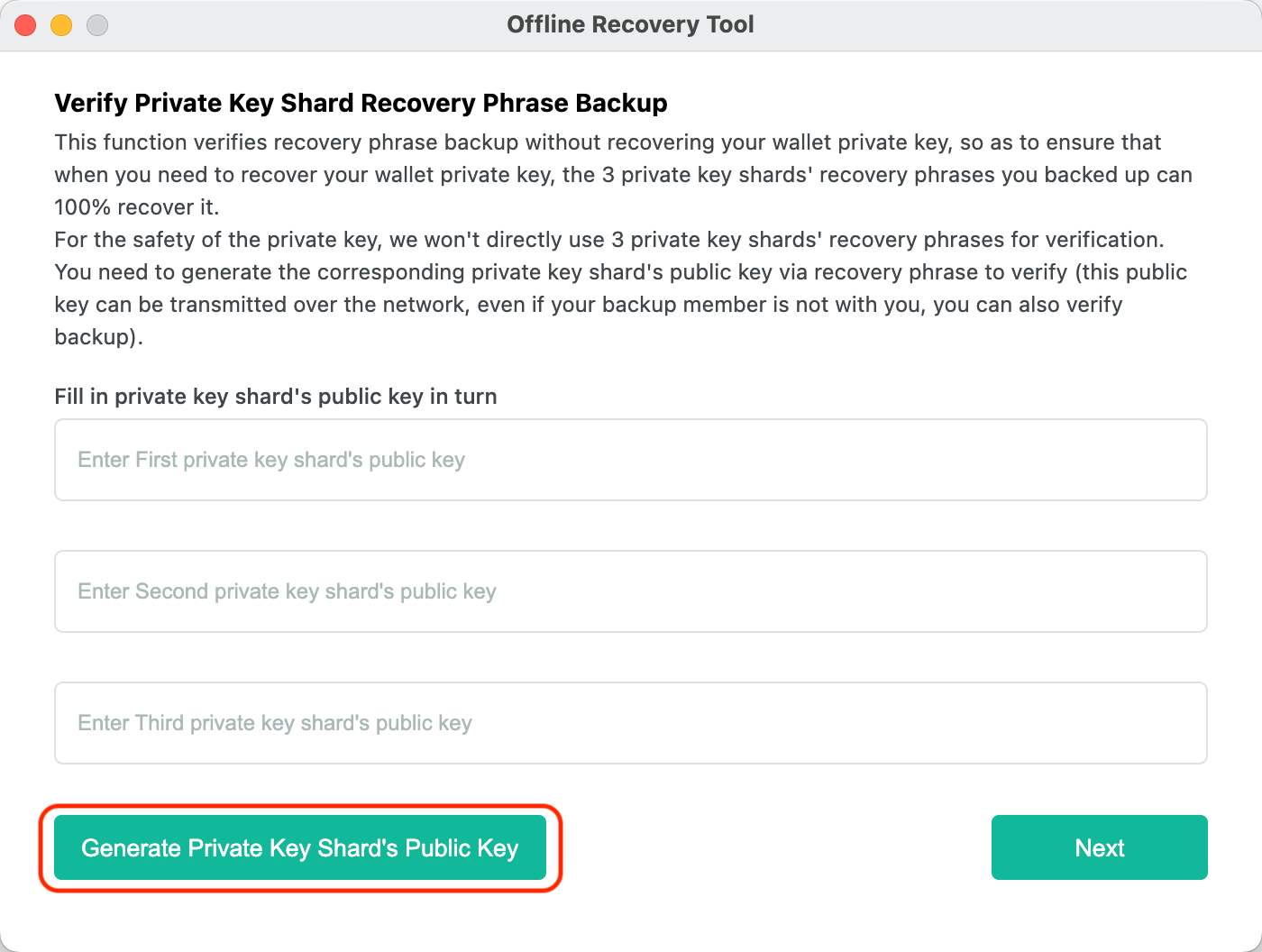Click the line starting 'You need to generate the corresponding'

click(x=620, y=272)
